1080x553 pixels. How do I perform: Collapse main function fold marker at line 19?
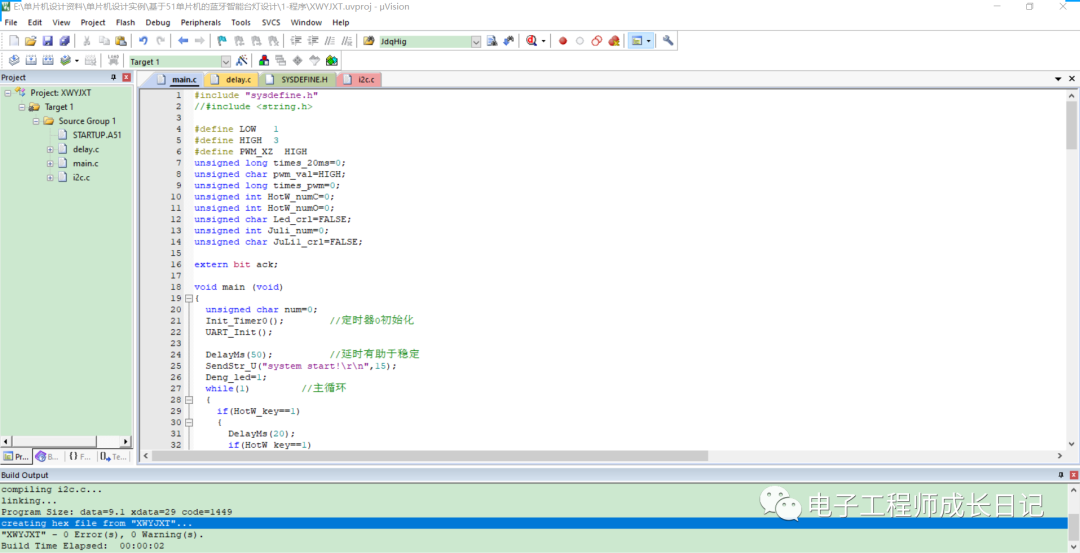pyautogui.click(x=187, y=298)
